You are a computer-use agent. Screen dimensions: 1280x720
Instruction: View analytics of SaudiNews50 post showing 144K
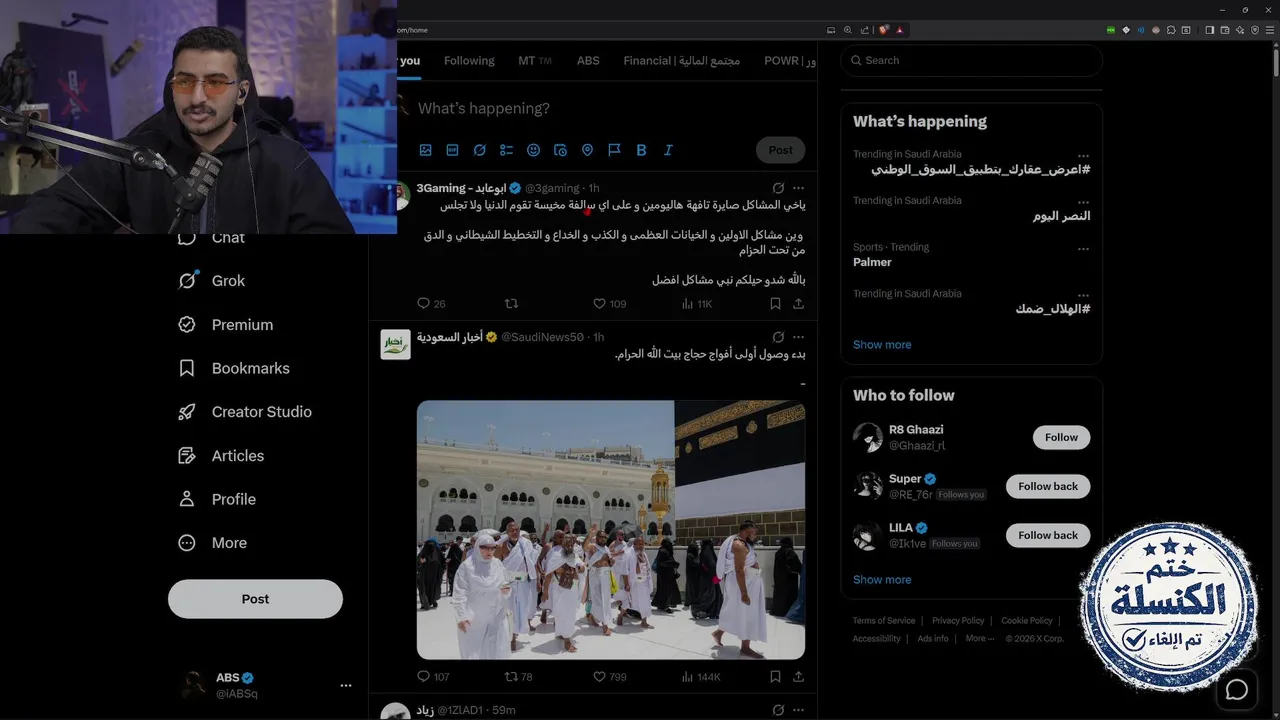click(x=700, y=677)
